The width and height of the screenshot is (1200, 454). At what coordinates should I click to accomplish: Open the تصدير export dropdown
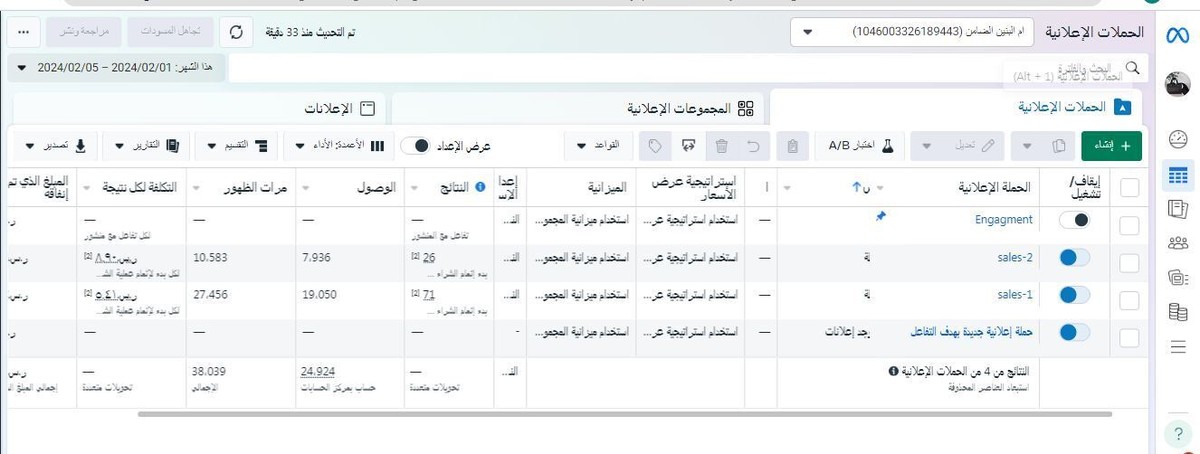55,146
